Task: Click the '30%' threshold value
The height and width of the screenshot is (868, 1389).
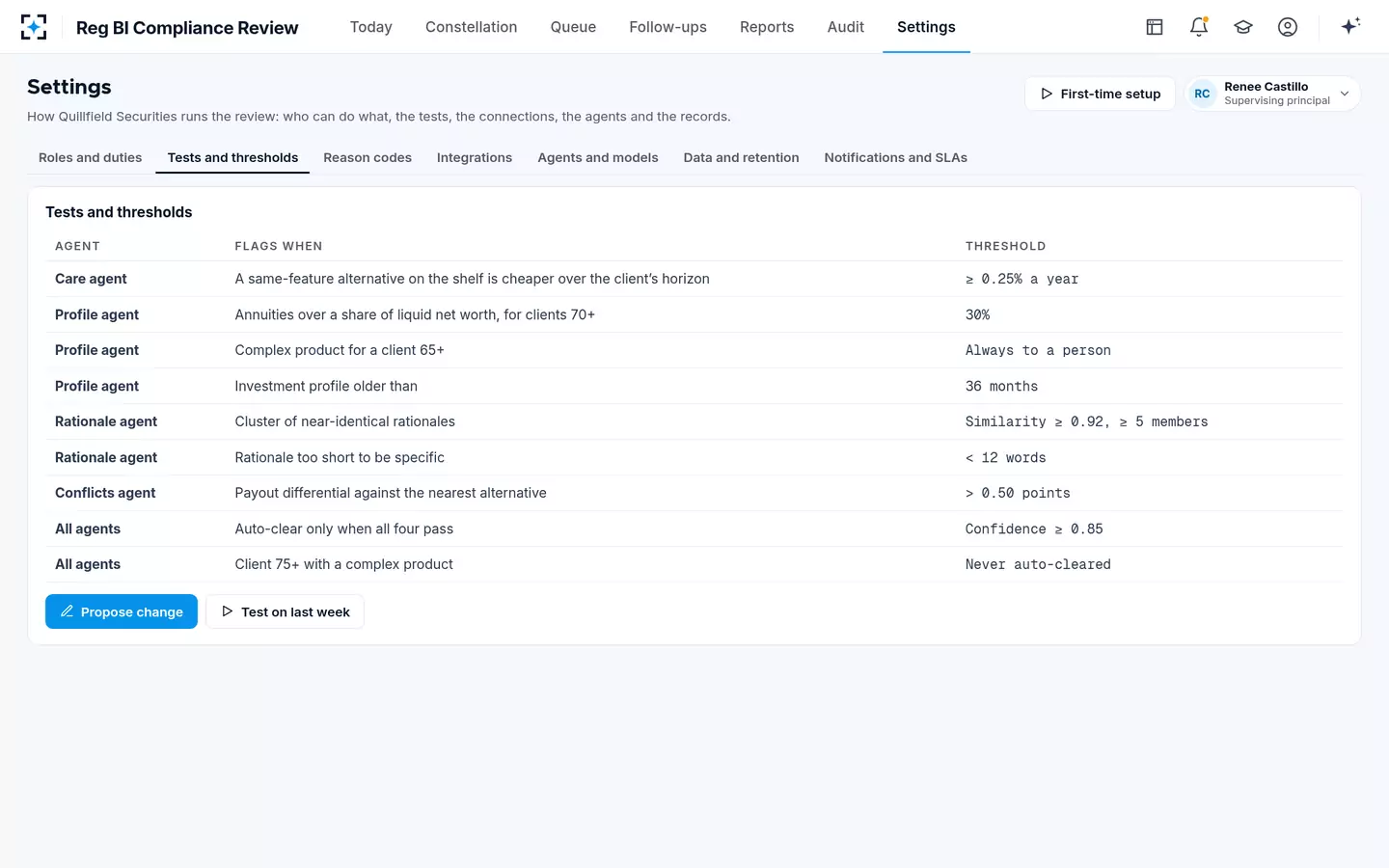Action: click(977, 314)
